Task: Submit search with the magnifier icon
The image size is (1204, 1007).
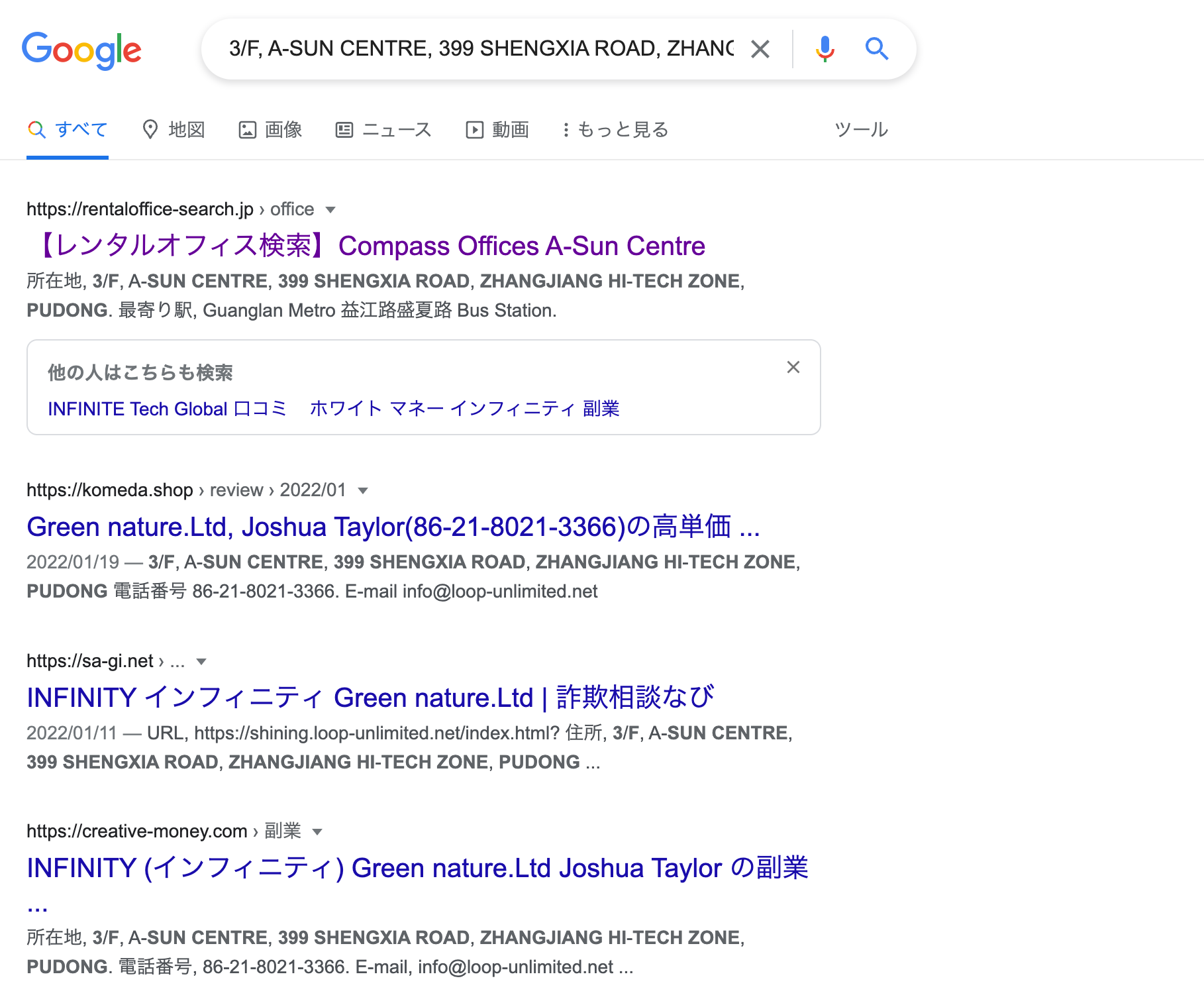Action: click(x=877, y=49)
